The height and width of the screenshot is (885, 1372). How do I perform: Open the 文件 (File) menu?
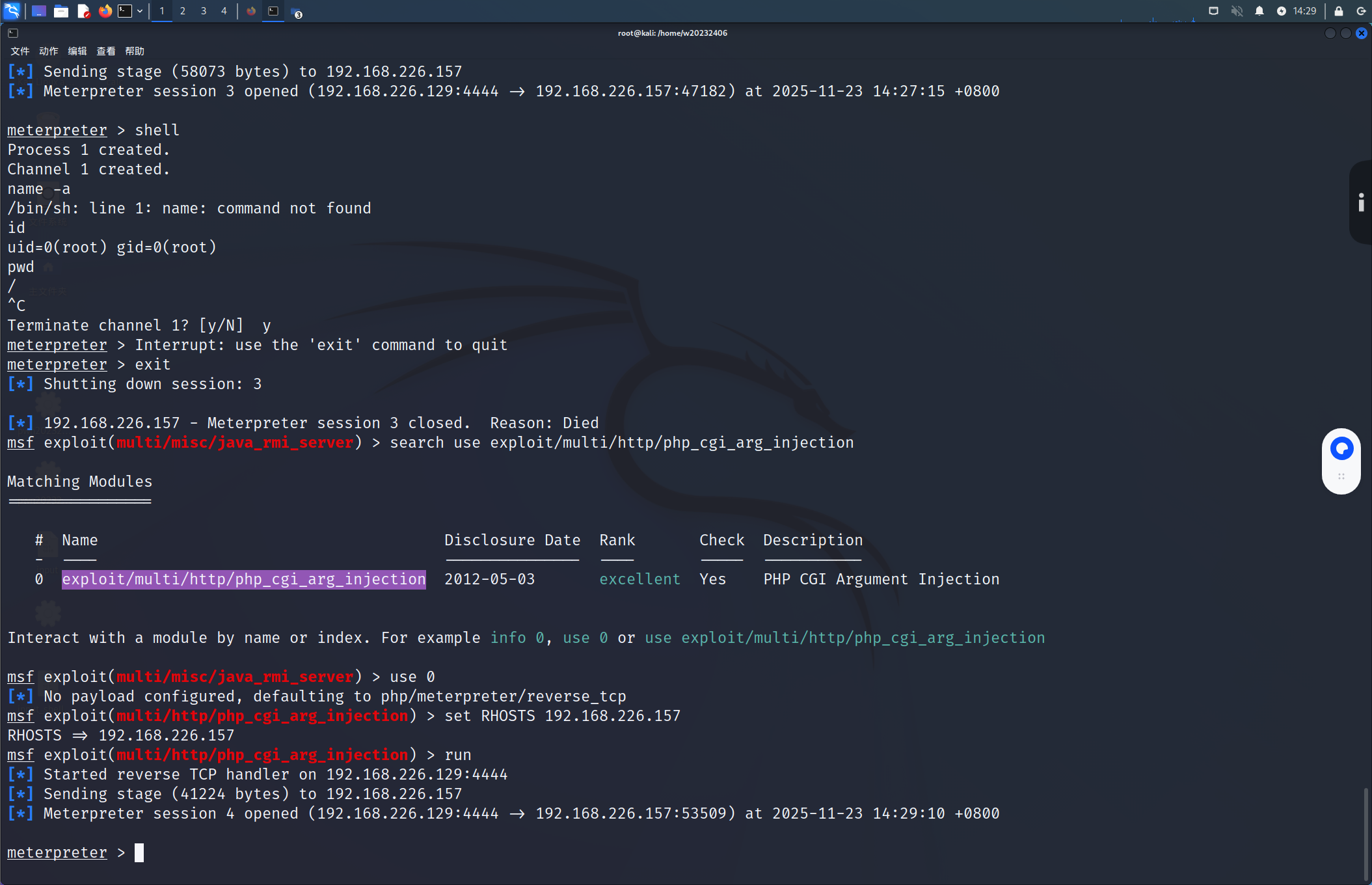(20, 51)
